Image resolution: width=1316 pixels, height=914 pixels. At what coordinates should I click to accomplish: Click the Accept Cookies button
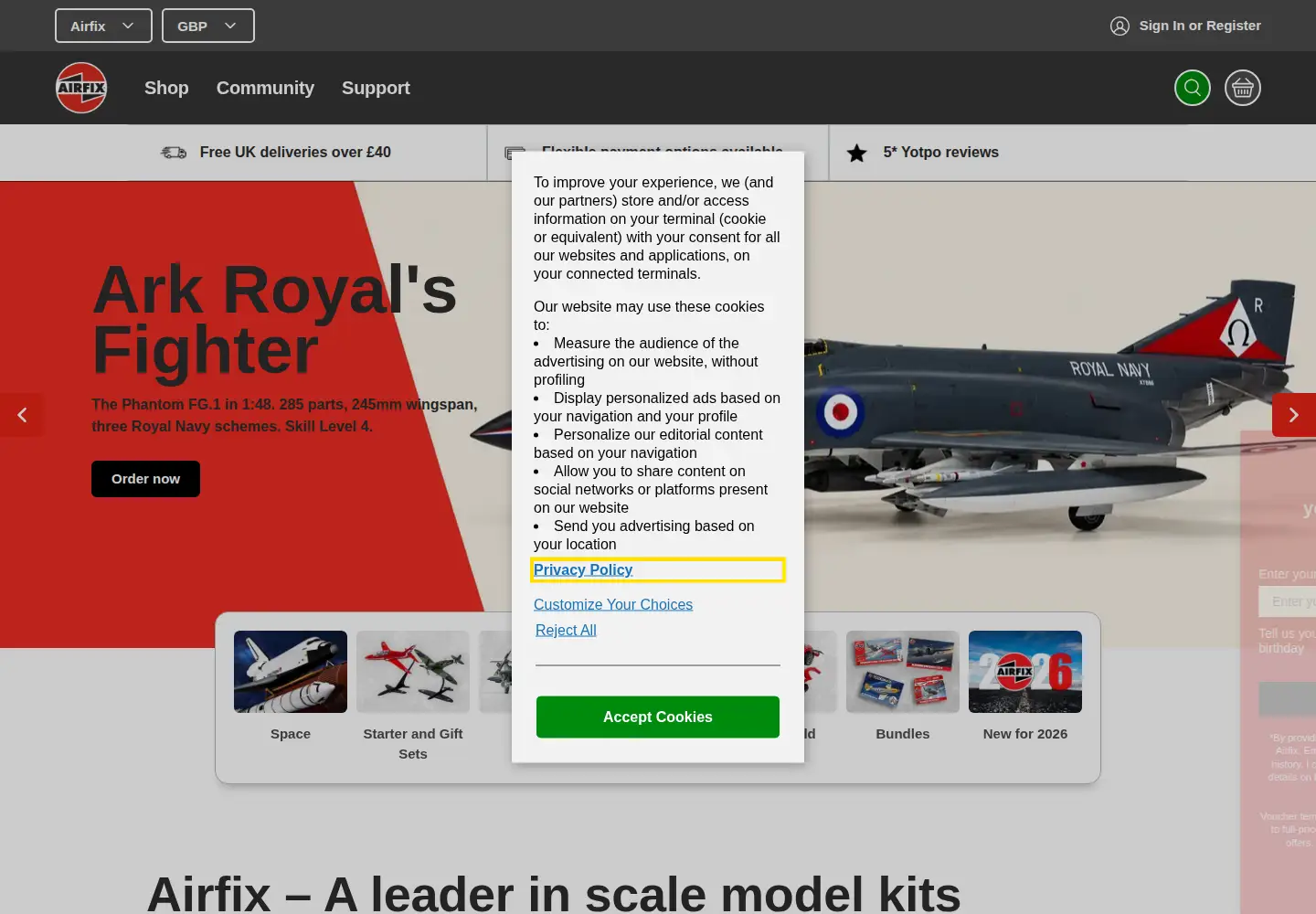[658, 717]
